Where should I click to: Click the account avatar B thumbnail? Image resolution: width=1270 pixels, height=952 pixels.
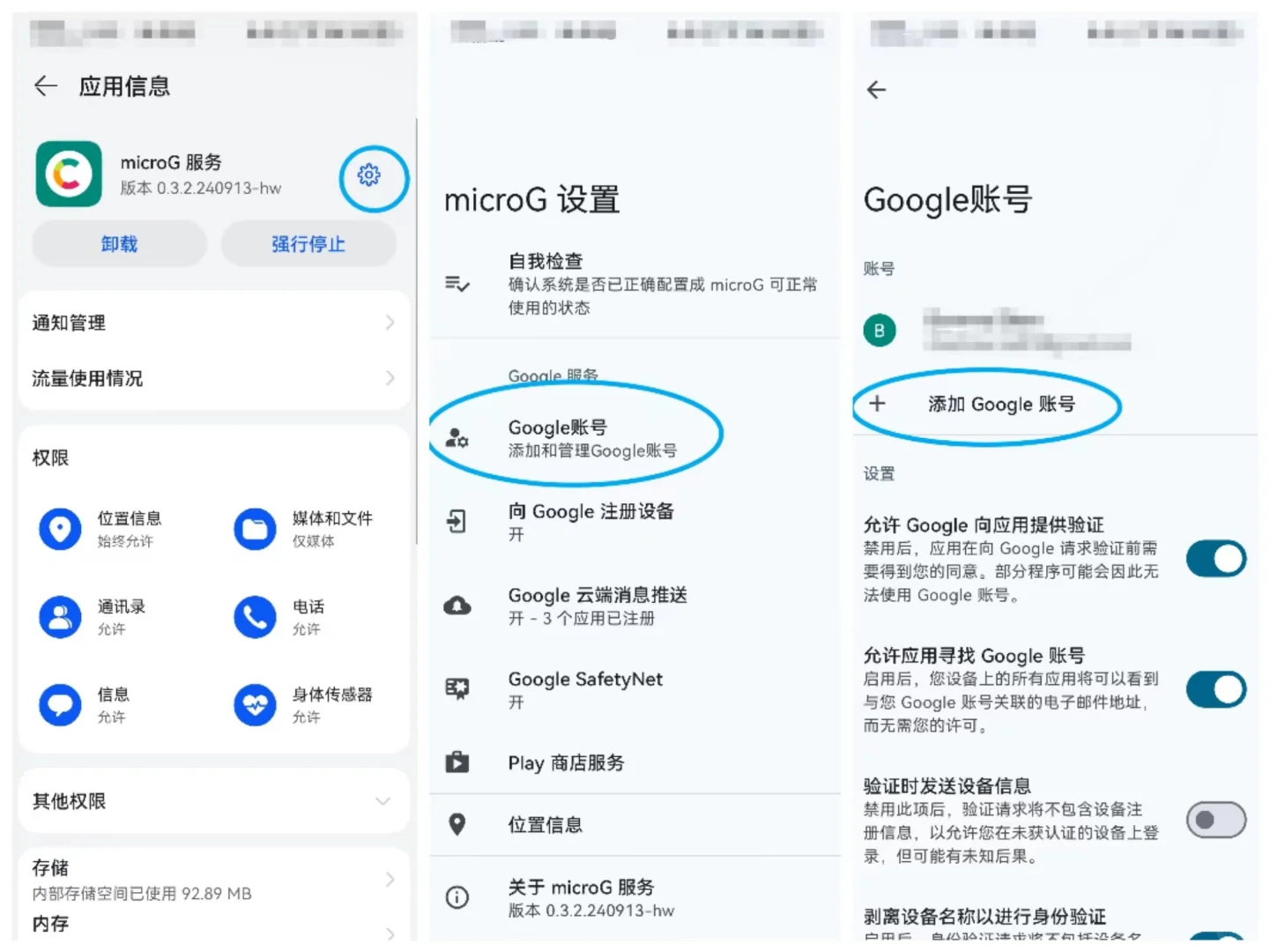(880, 331)
